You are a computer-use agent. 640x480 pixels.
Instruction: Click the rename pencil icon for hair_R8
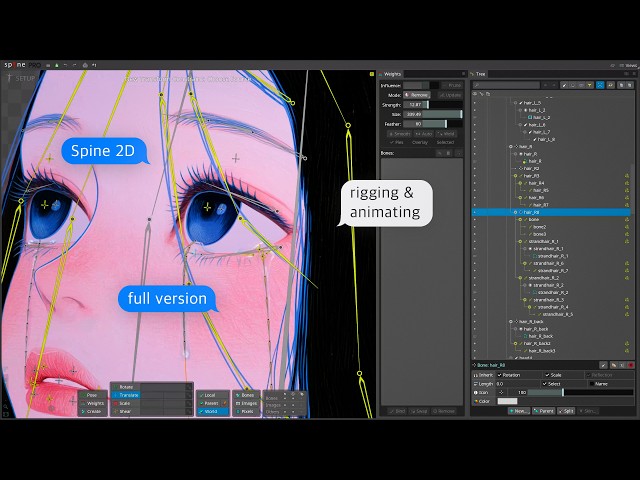coord(603,365)
